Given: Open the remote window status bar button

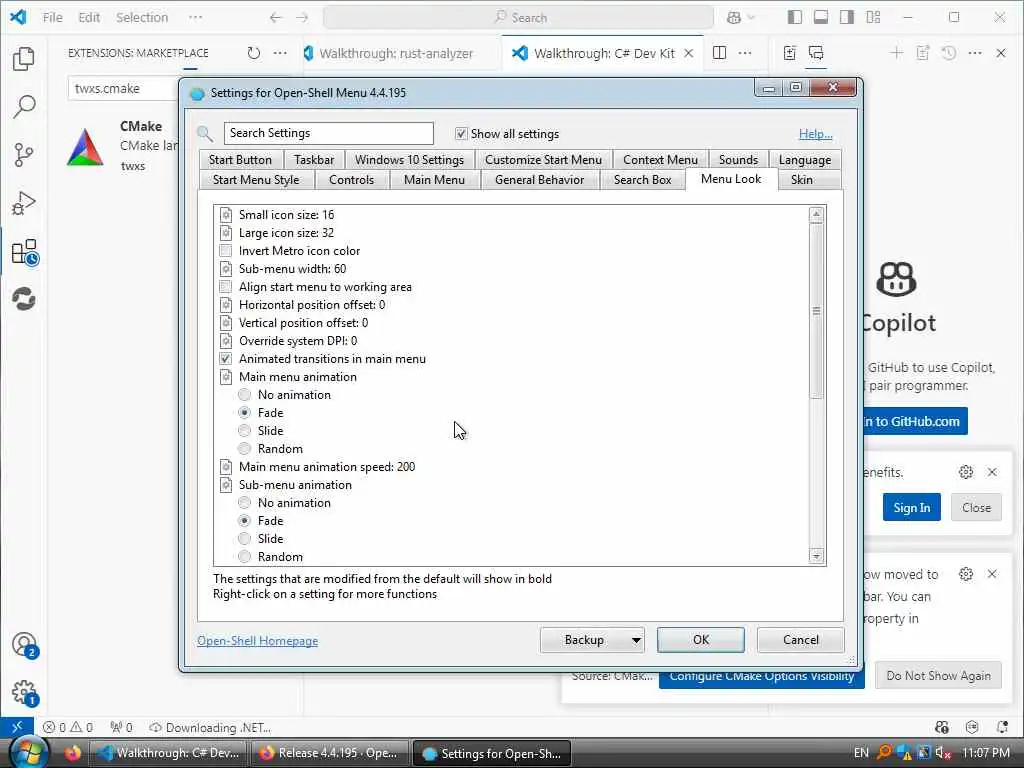Looking at the screenshot, I should [17, 727].
